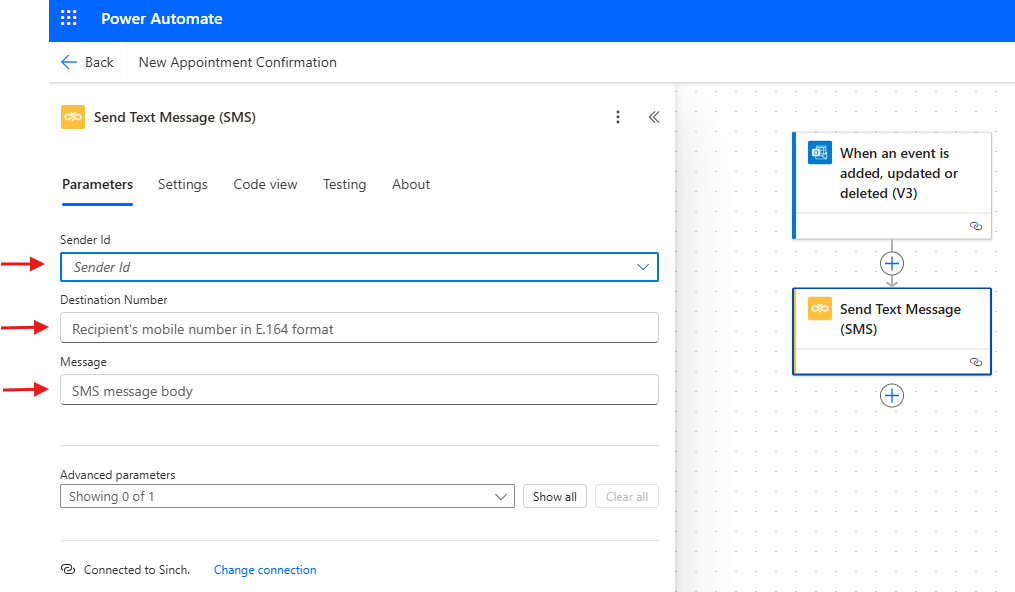
Task: Click the Sinch icon in panel header
Action: tap(72, 117)
